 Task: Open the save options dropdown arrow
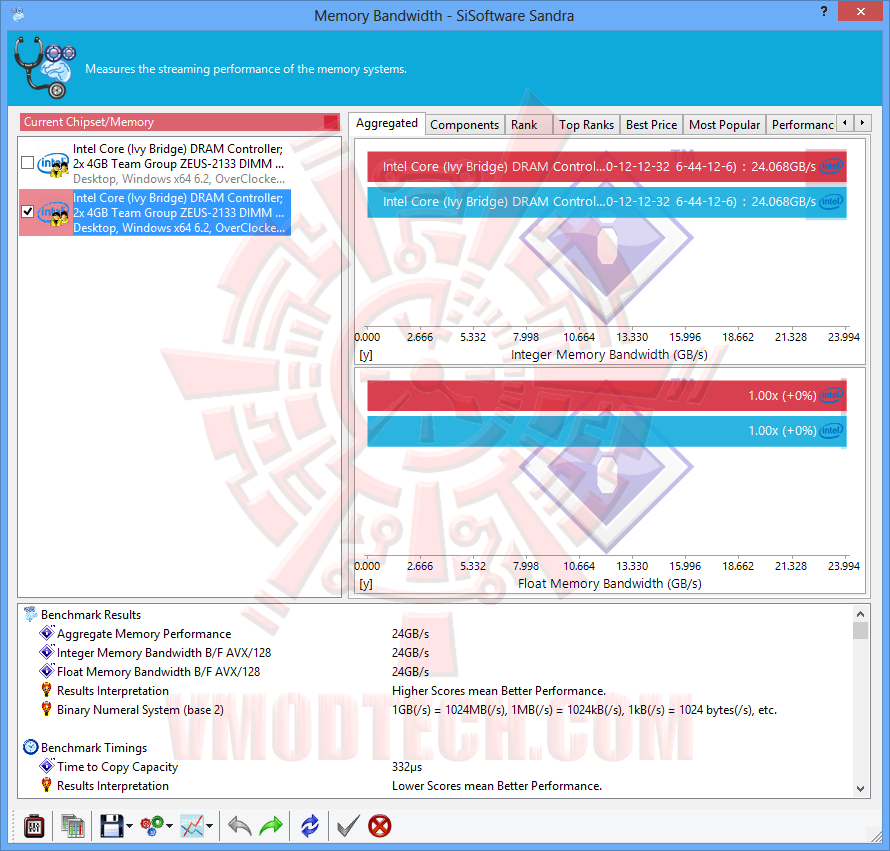click(x=129, y=827)
